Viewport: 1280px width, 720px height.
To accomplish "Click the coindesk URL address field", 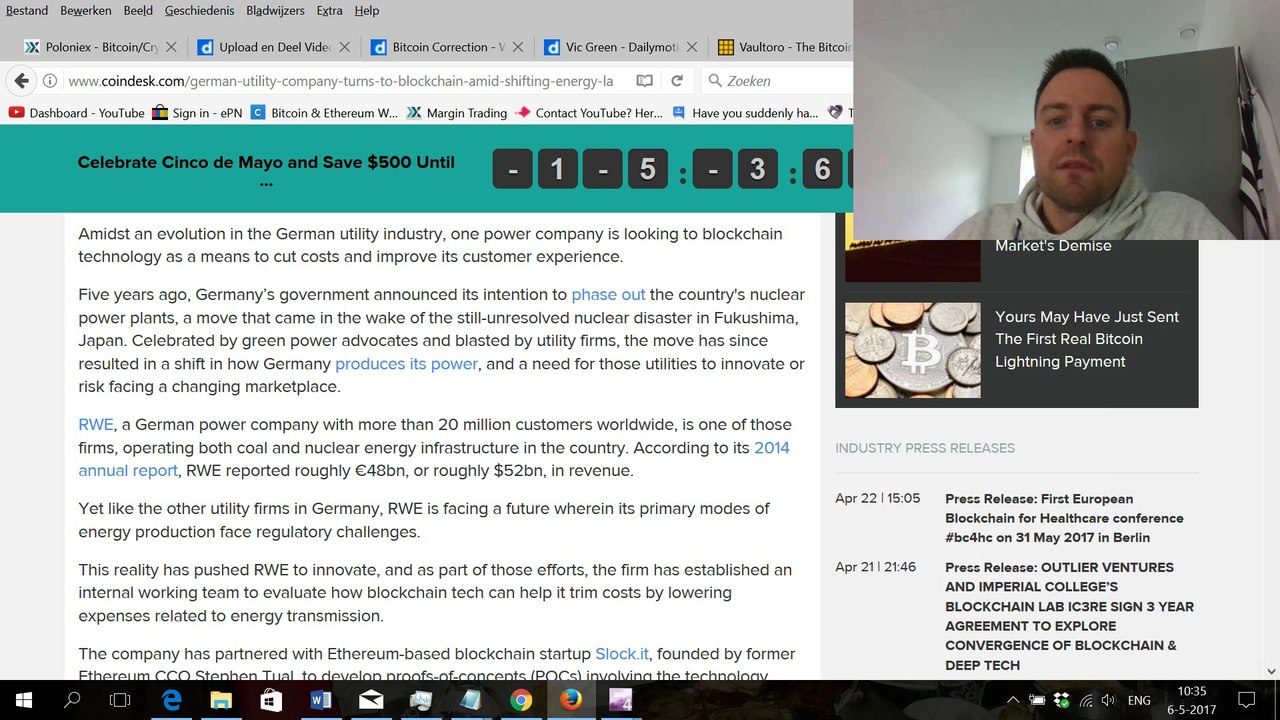I will (x=340, y=81).
